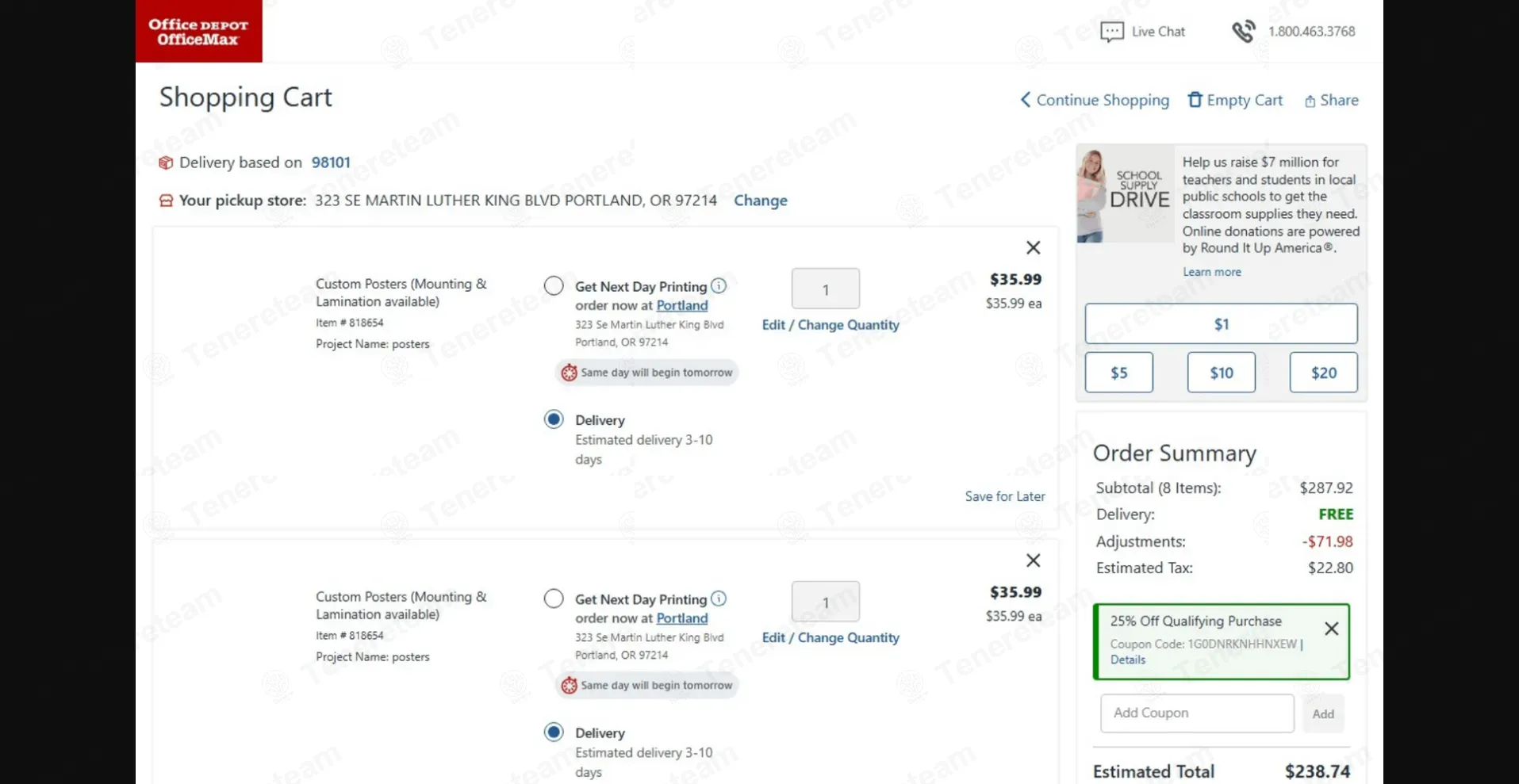The height and width of the screenshot is (784, 1519).
Task: Click the Adjustments amount -$71.98
Action: 1327,541
